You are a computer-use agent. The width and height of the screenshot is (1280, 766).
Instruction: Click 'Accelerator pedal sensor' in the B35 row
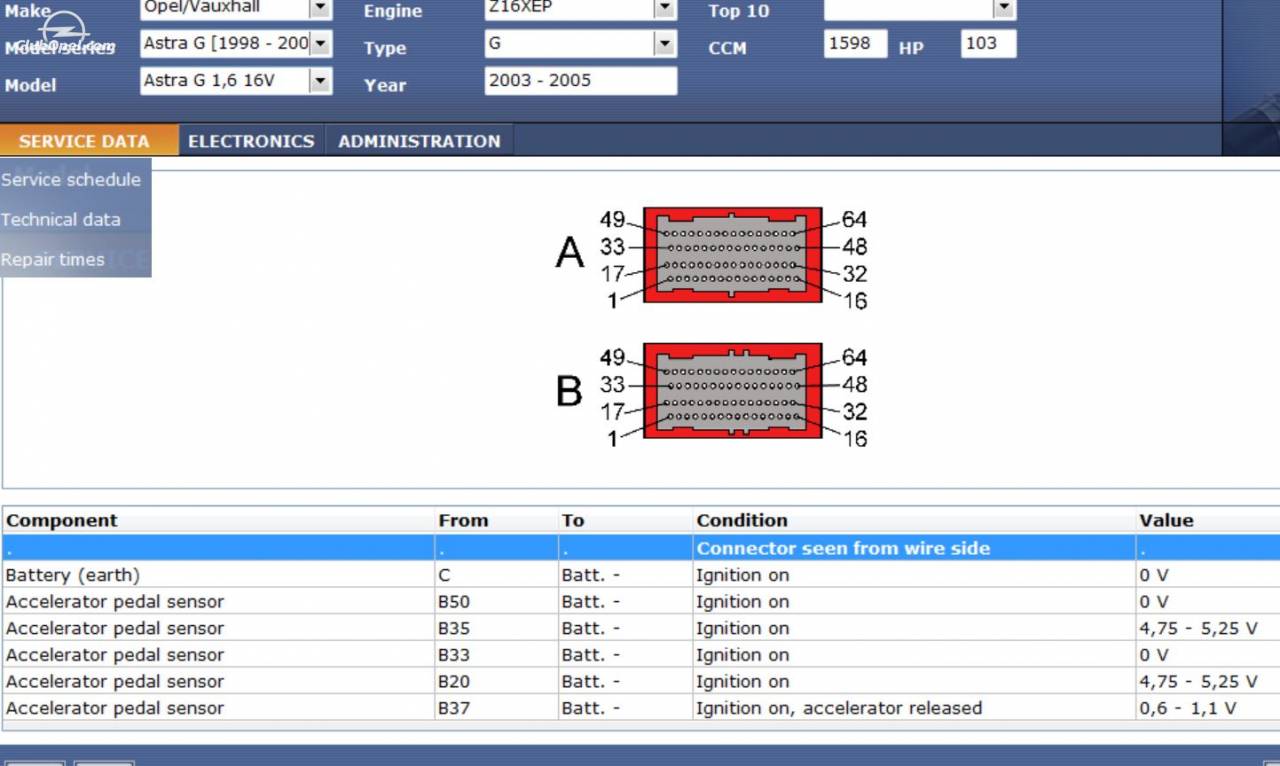click(115, 629)
